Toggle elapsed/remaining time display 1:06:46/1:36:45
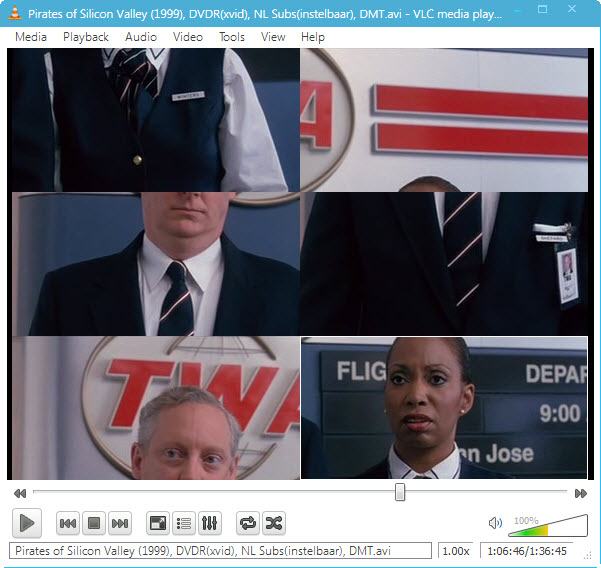Image resolution: width=601 pixels, height=568 pixels. [x=527, y=551]
